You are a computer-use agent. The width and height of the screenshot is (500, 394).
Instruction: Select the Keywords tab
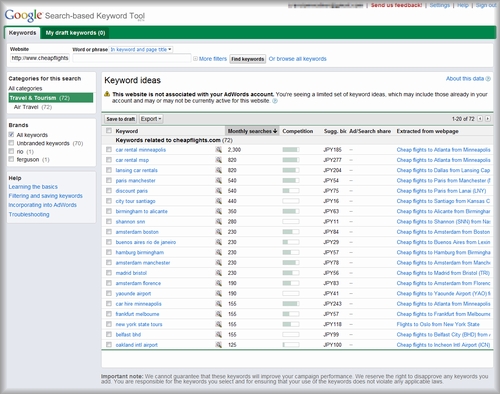tap(22, 33)
